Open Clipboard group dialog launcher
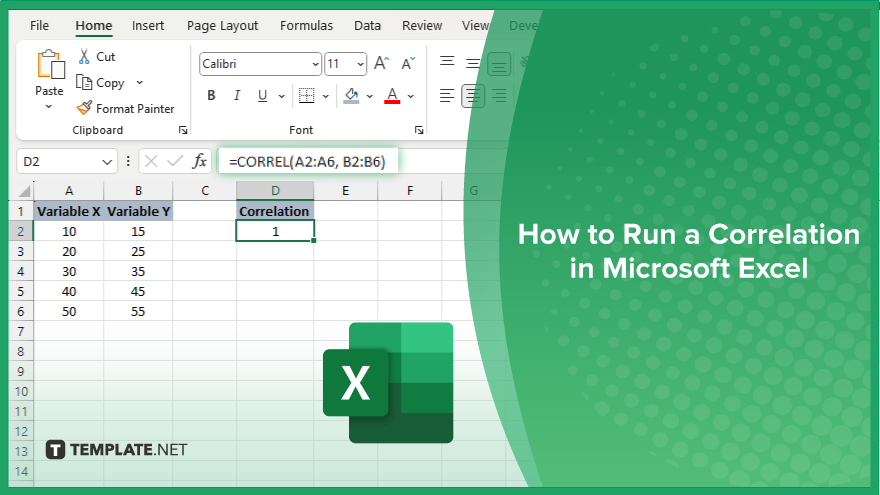 pos(183,130)
